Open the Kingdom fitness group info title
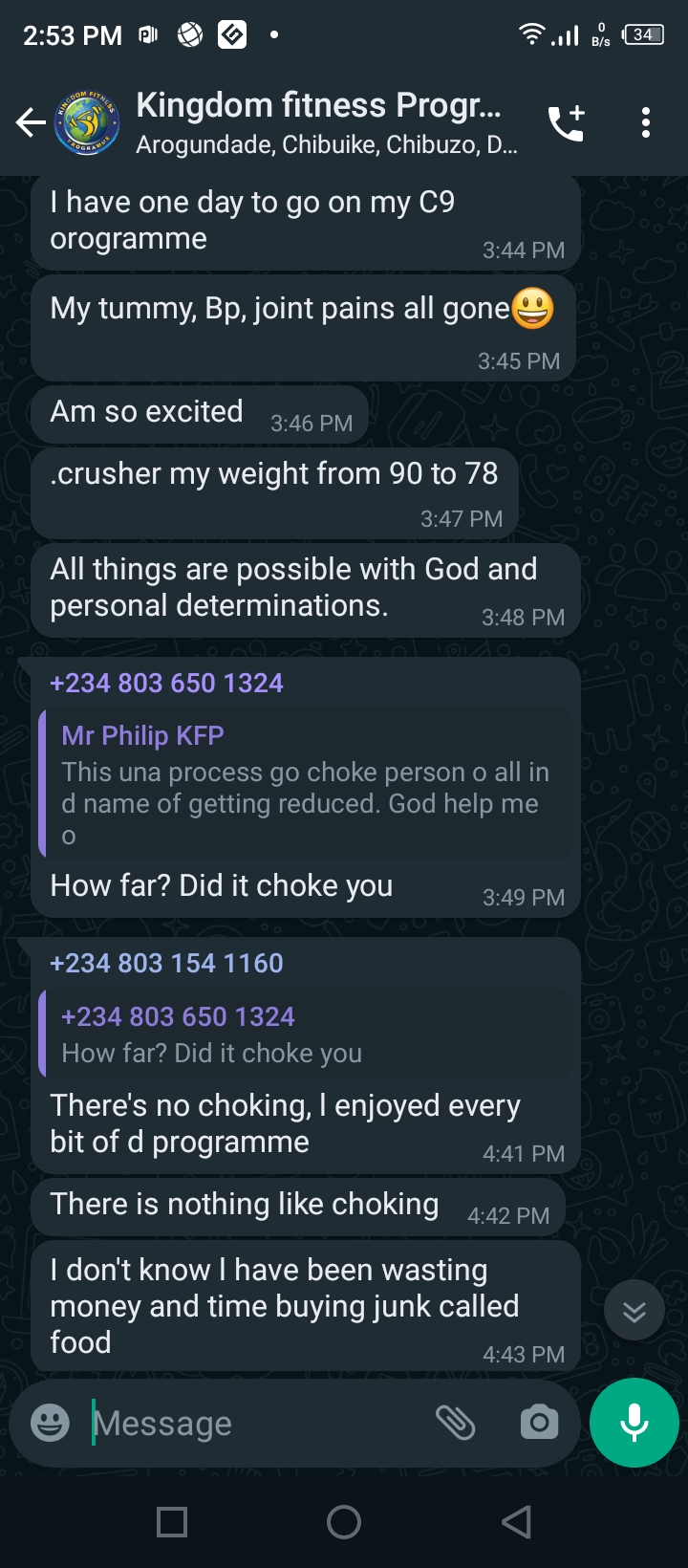Screen dimensions: 688x1568 point(318,105)
